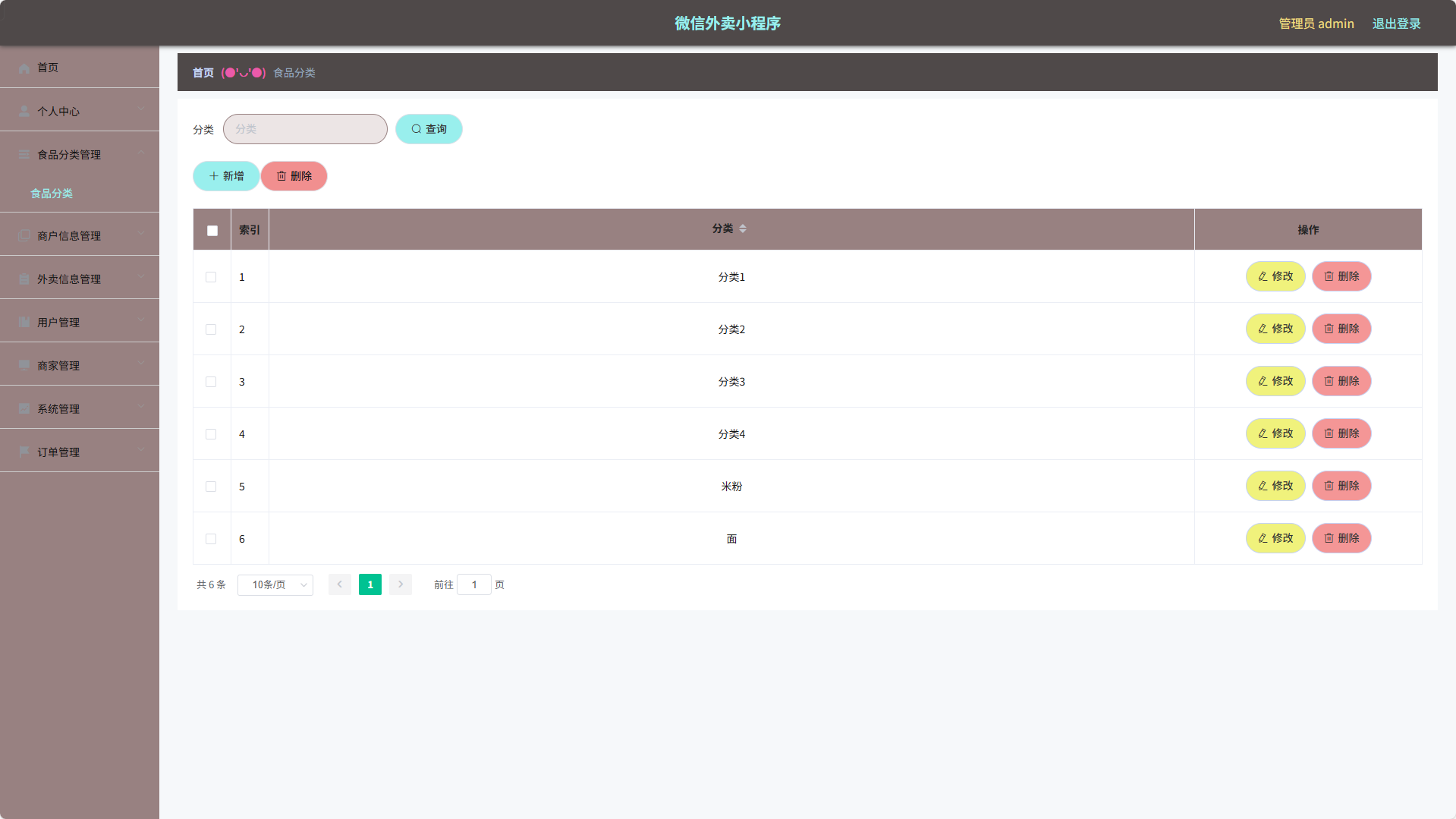The image size is (1456, 819).
Task: Click 退出登录 logout link
Action: [1396, 24]
